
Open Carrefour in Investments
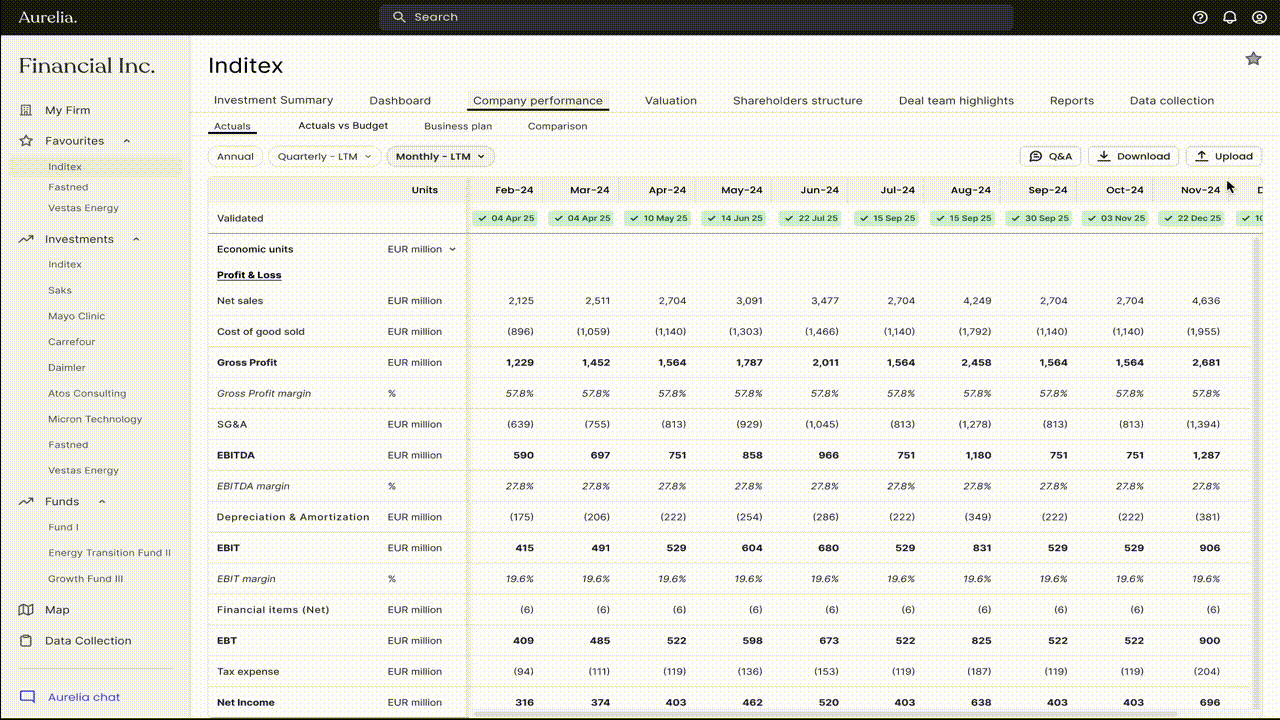(x=72, y=342)
